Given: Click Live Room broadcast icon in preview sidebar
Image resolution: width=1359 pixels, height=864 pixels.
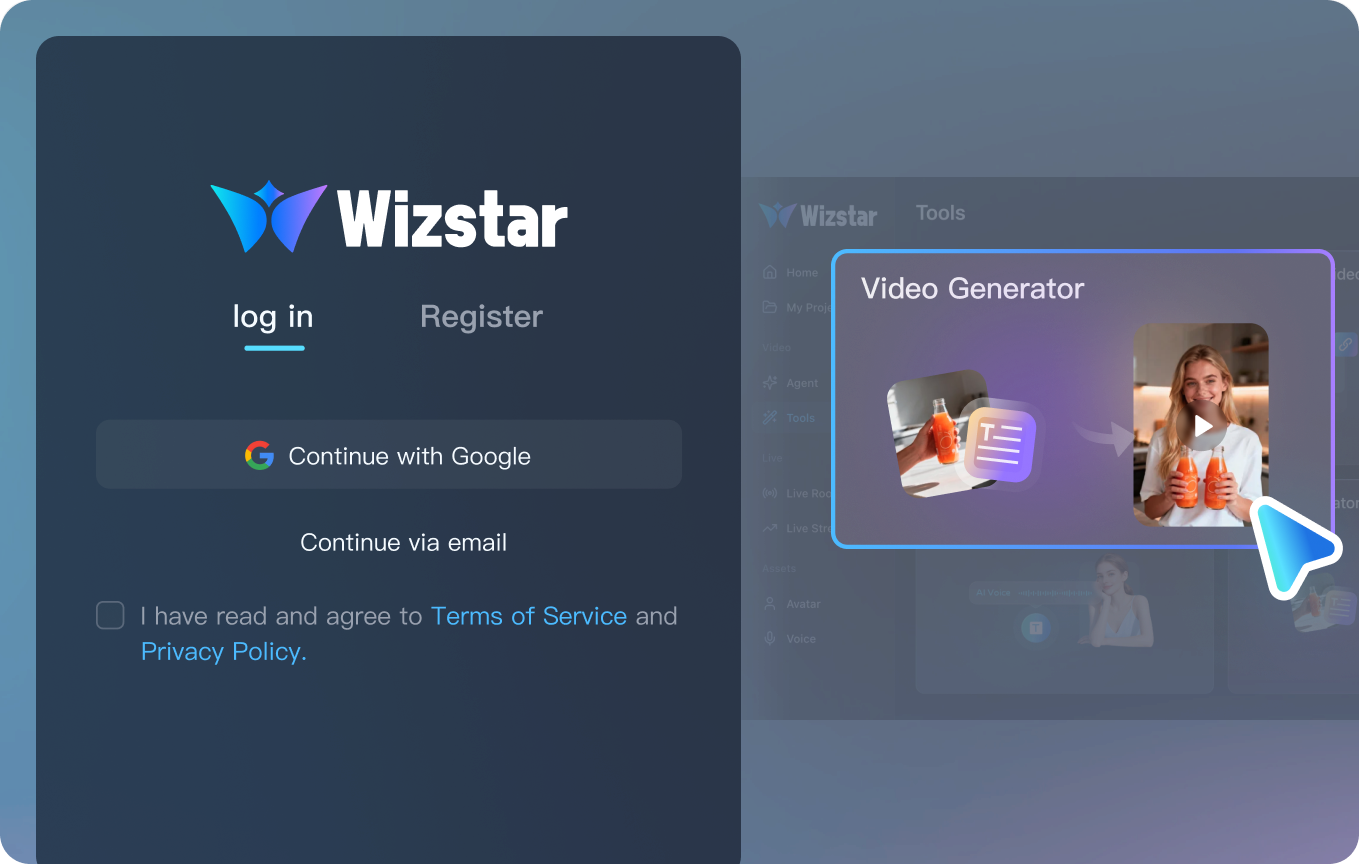Looking at the screenshot, I should point(770,493).
